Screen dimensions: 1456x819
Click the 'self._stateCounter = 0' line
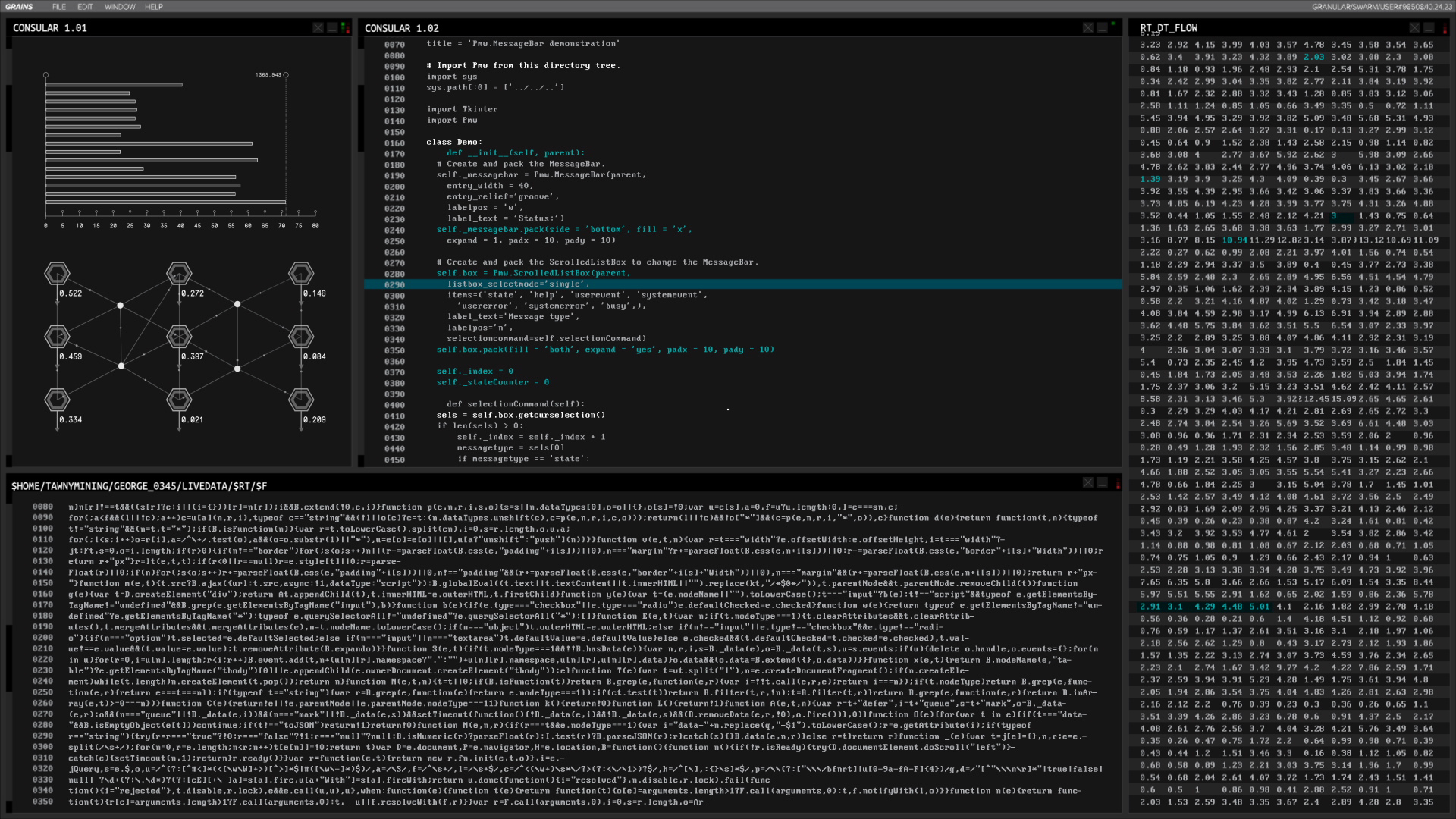[x=493, y=383]
